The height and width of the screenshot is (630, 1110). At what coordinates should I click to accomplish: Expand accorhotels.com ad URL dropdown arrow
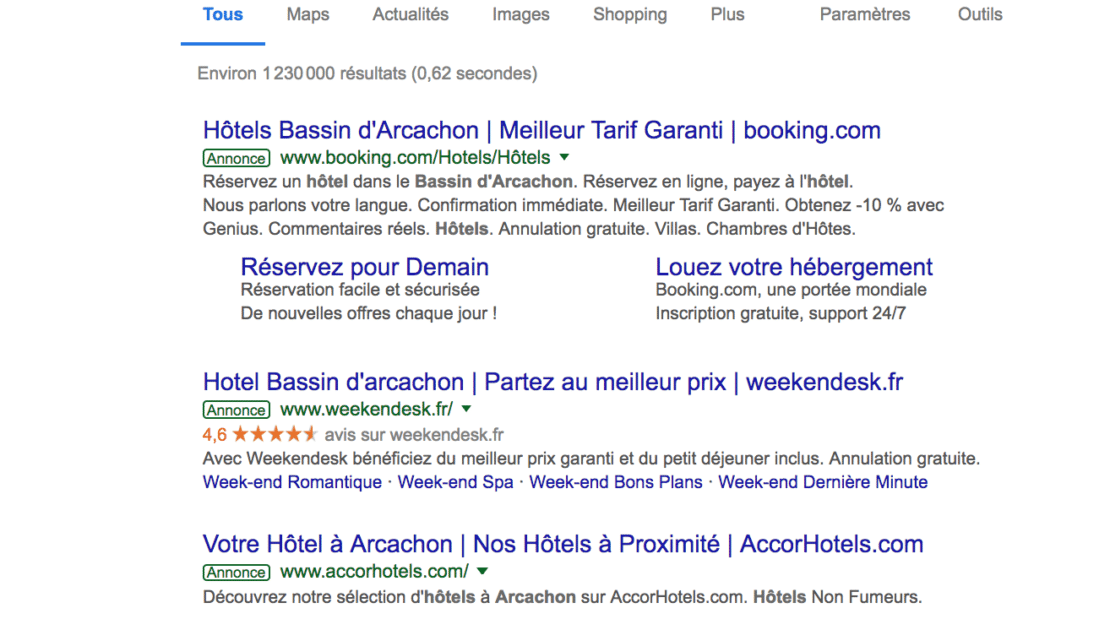(x=482, y=571)
